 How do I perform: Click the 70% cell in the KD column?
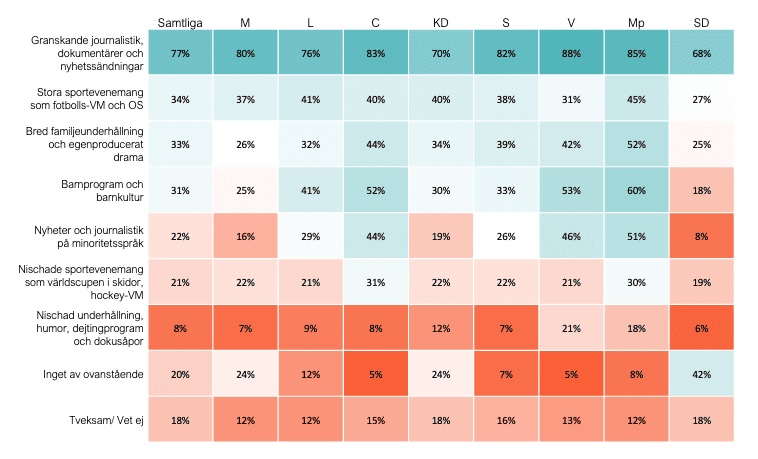click(x=440, y=53)
